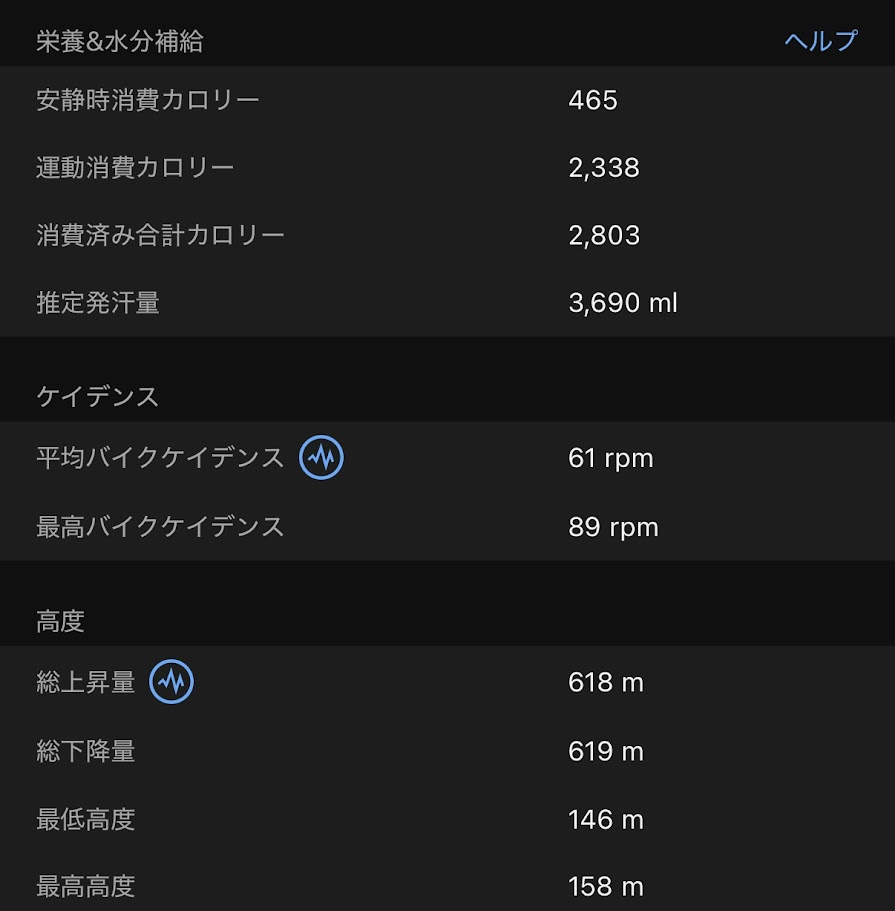Tap the 2,803 total calories value
This screenshot has width=895, height=911.
(x=604, y=235)
